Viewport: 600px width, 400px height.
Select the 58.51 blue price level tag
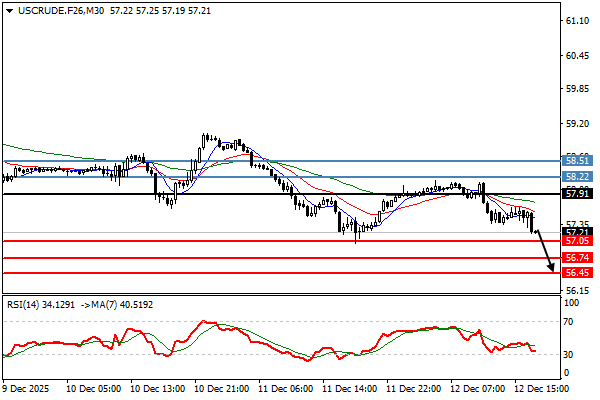pyautogui.click(x=578, y=160)
